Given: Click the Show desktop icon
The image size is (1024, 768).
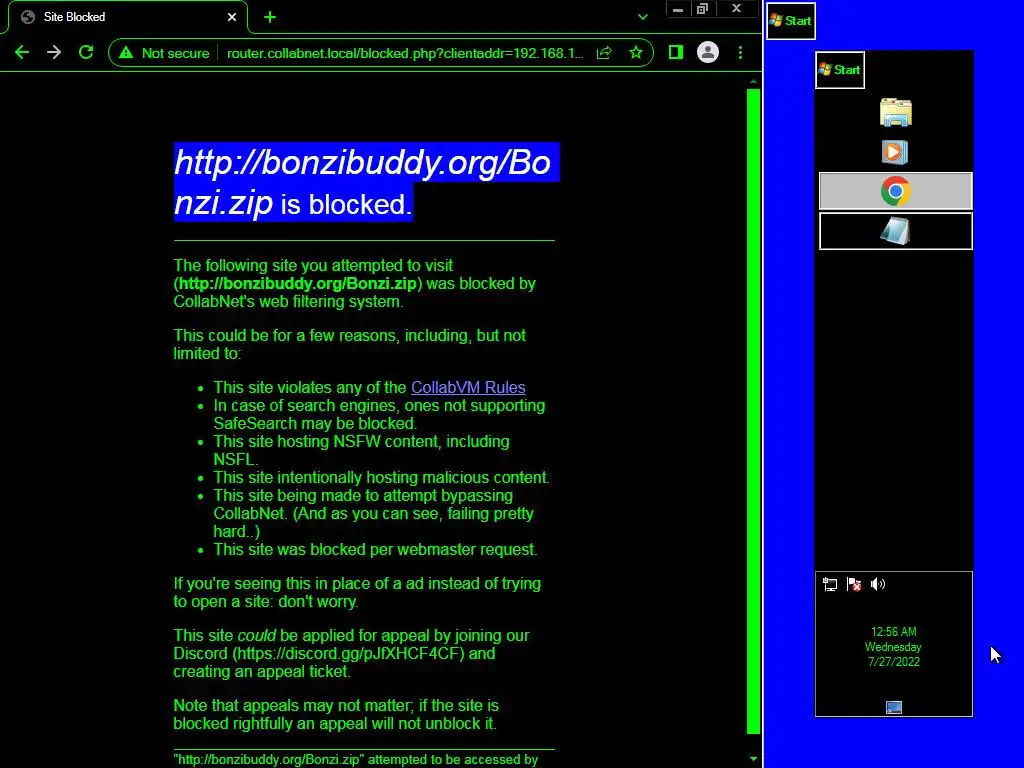Looking at the screenshot, I should [893, 707].
